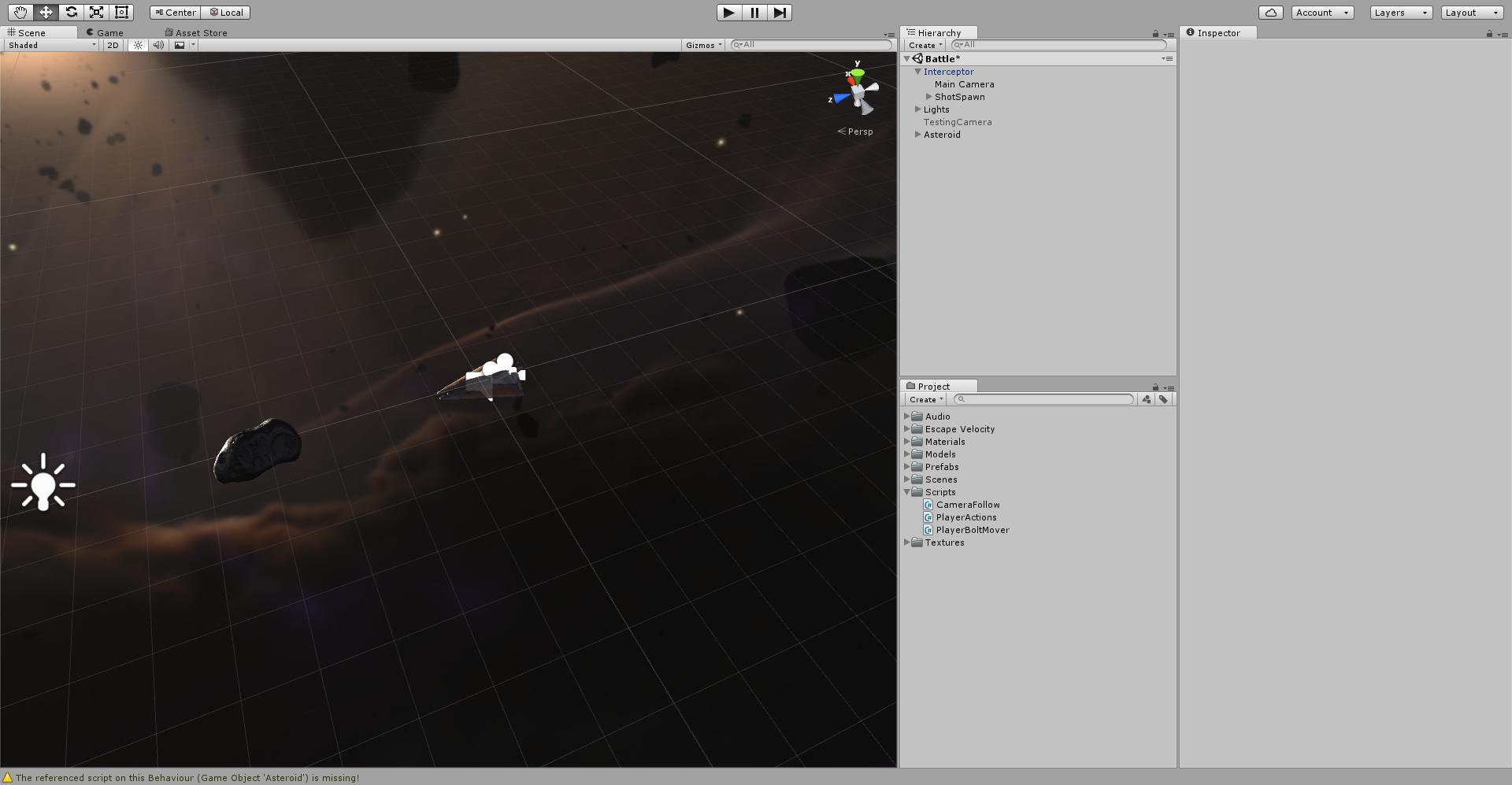The width and height of the screenshot is (1512, 785).
Task: Expand the Materials folder
Action: tap(906, 442)
